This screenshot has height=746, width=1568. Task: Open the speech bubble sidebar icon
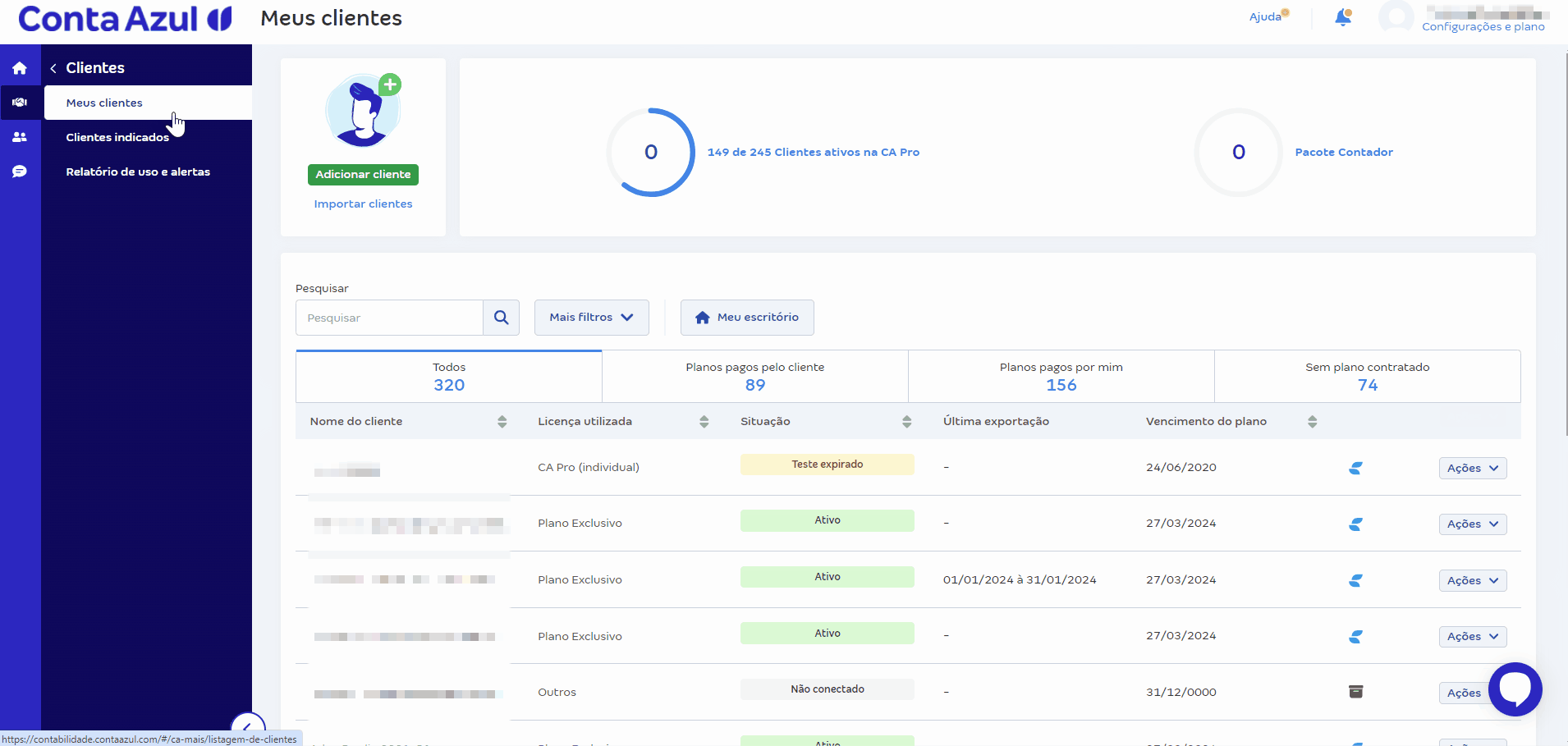point(20,172)
